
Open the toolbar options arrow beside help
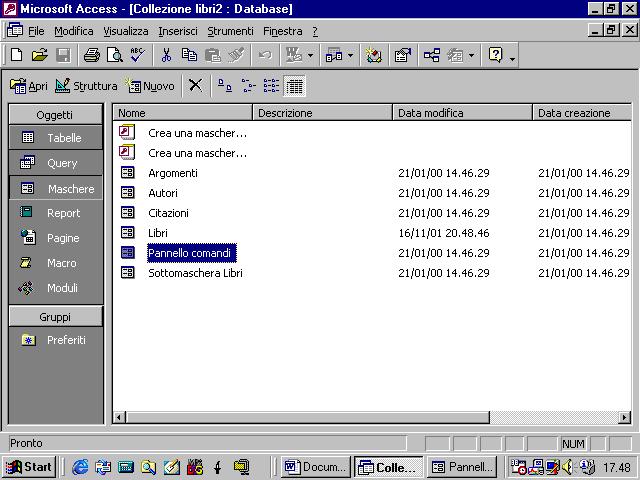[x=512, y=59]
